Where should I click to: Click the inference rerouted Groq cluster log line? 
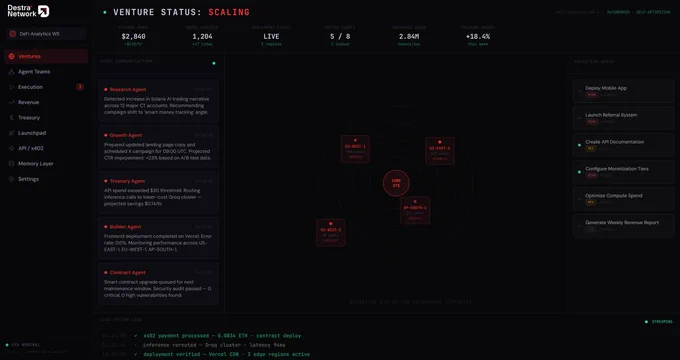click(214, 345)
